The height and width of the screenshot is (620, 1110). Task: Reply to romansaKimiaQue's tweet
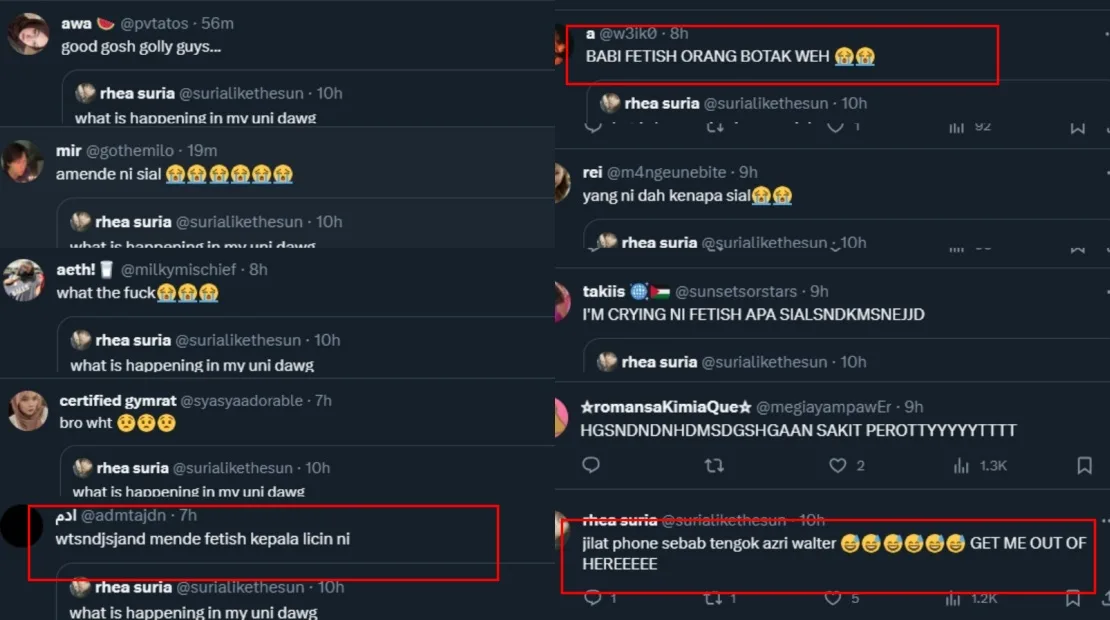pos(591,465)
